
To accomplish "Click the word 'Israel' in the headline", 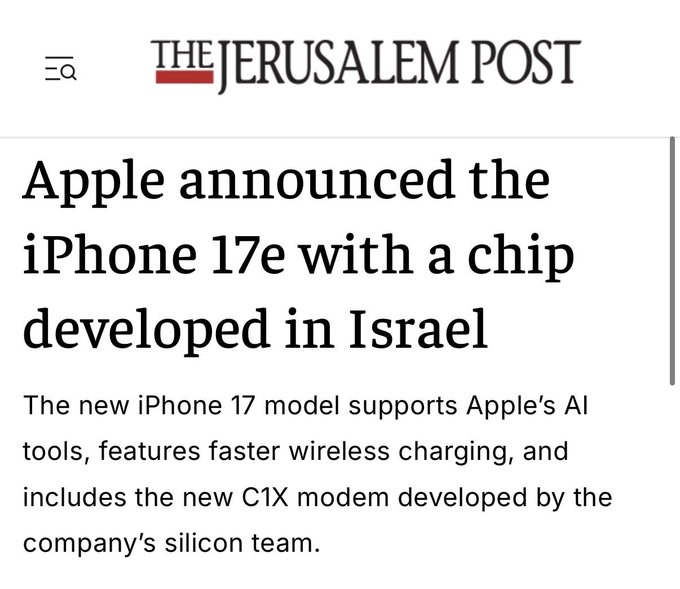I will [419, 328].
